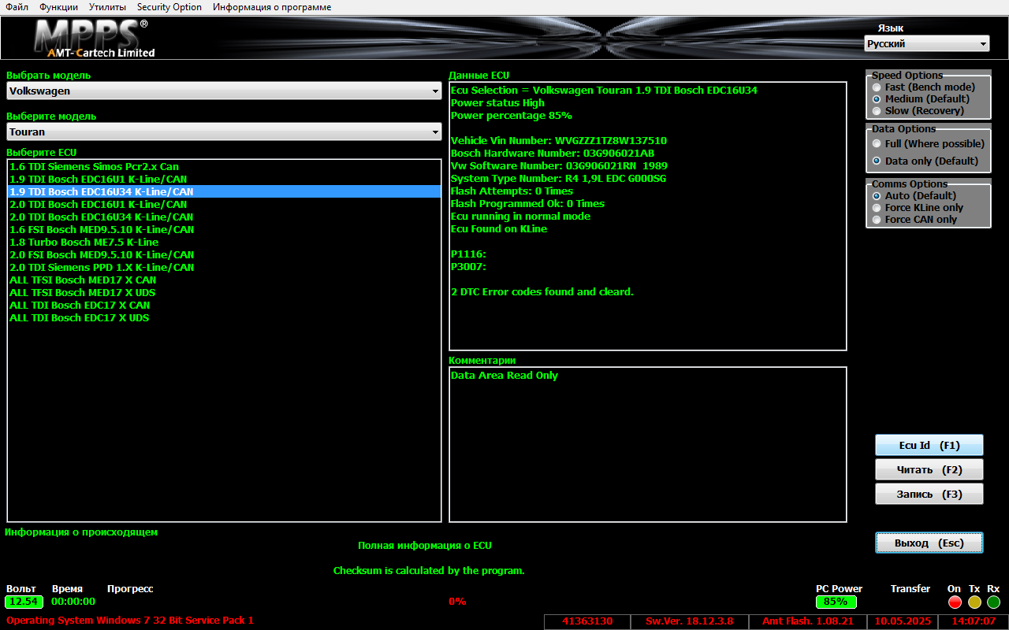The height and width of the screenshot is (630, 1009).
Task: Click the Vw Software Number line
Action: tap(559, 166)
